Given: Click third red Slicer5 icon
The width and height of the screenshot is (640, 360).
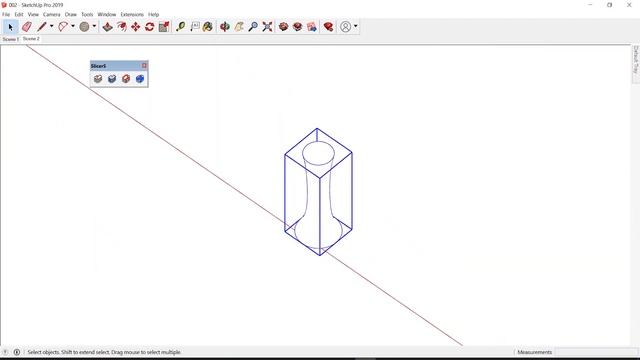Looking at the screenshot, I should tap(126, 79).
